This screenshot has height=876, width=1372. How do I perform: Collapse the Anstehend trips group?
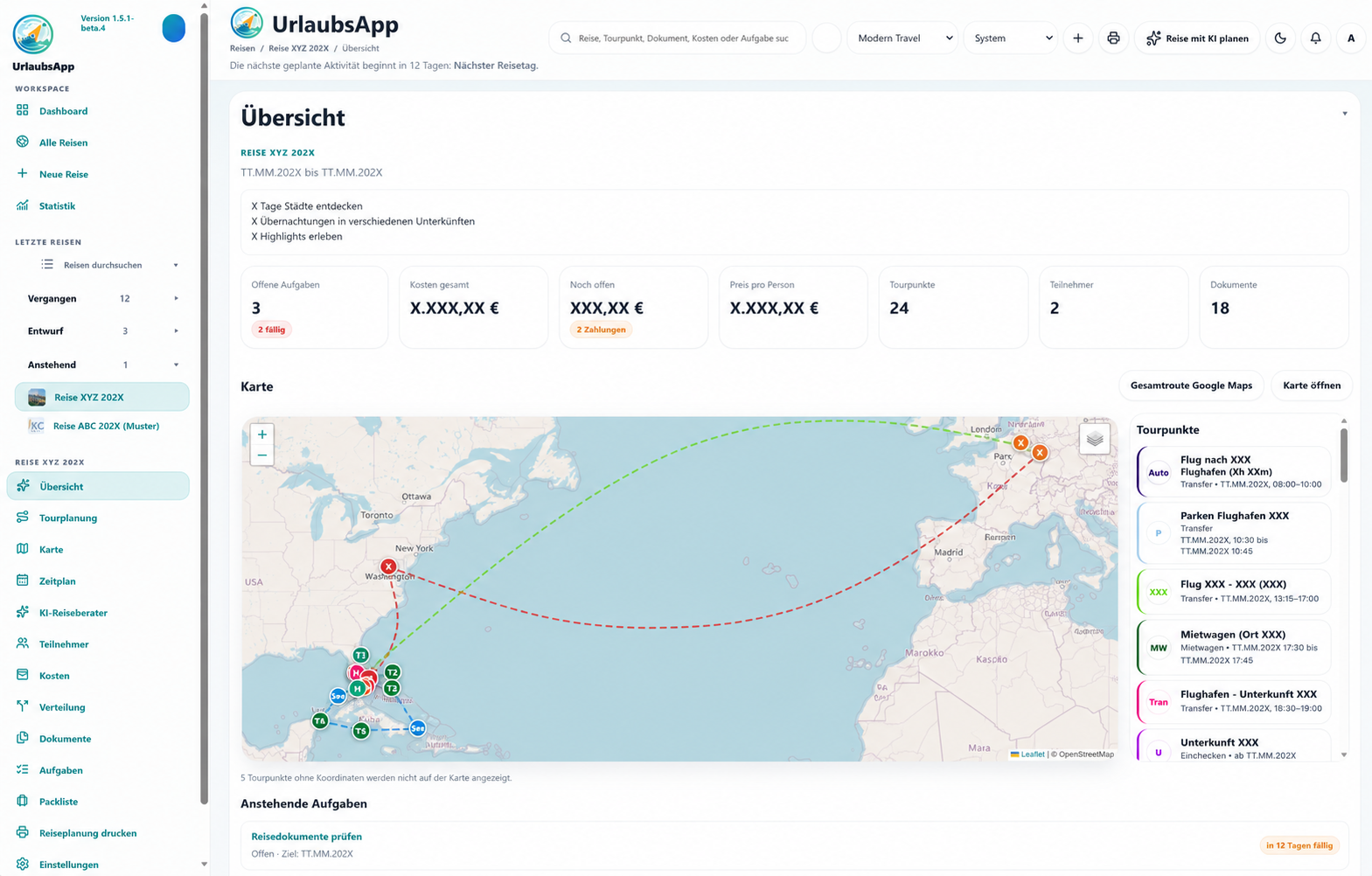point(102,365)
